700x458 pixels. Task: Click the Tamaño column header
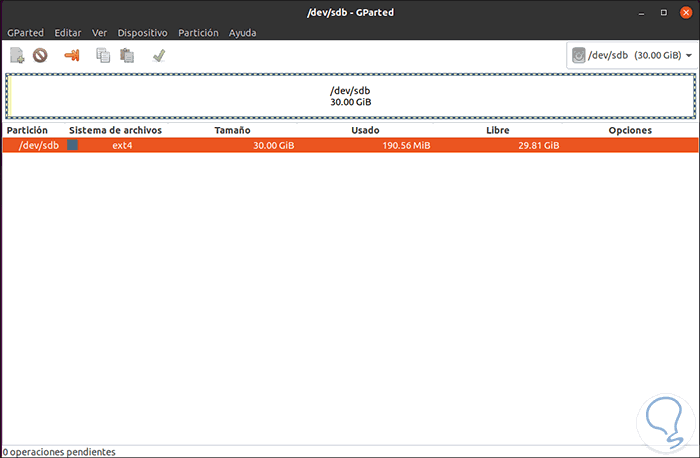pos(232,130)
